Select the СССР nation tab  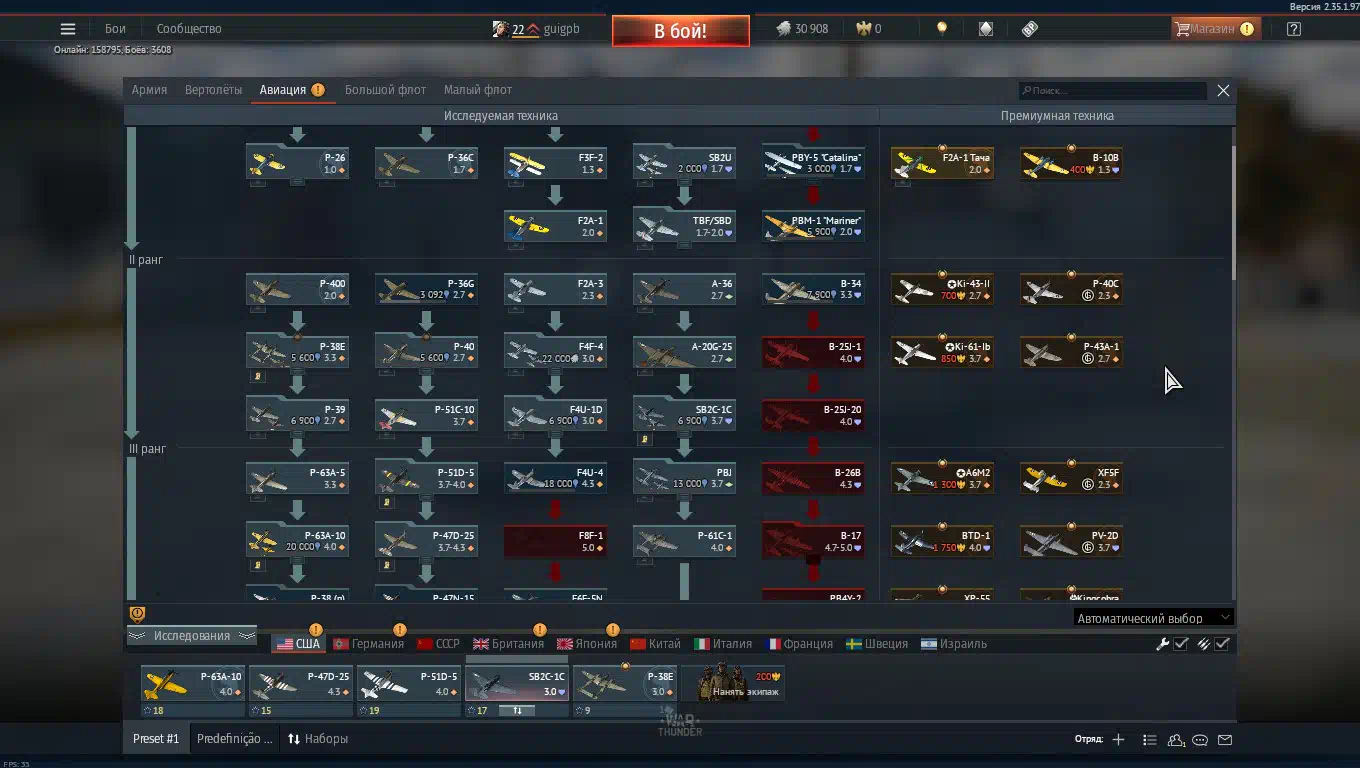coord(438,644)
